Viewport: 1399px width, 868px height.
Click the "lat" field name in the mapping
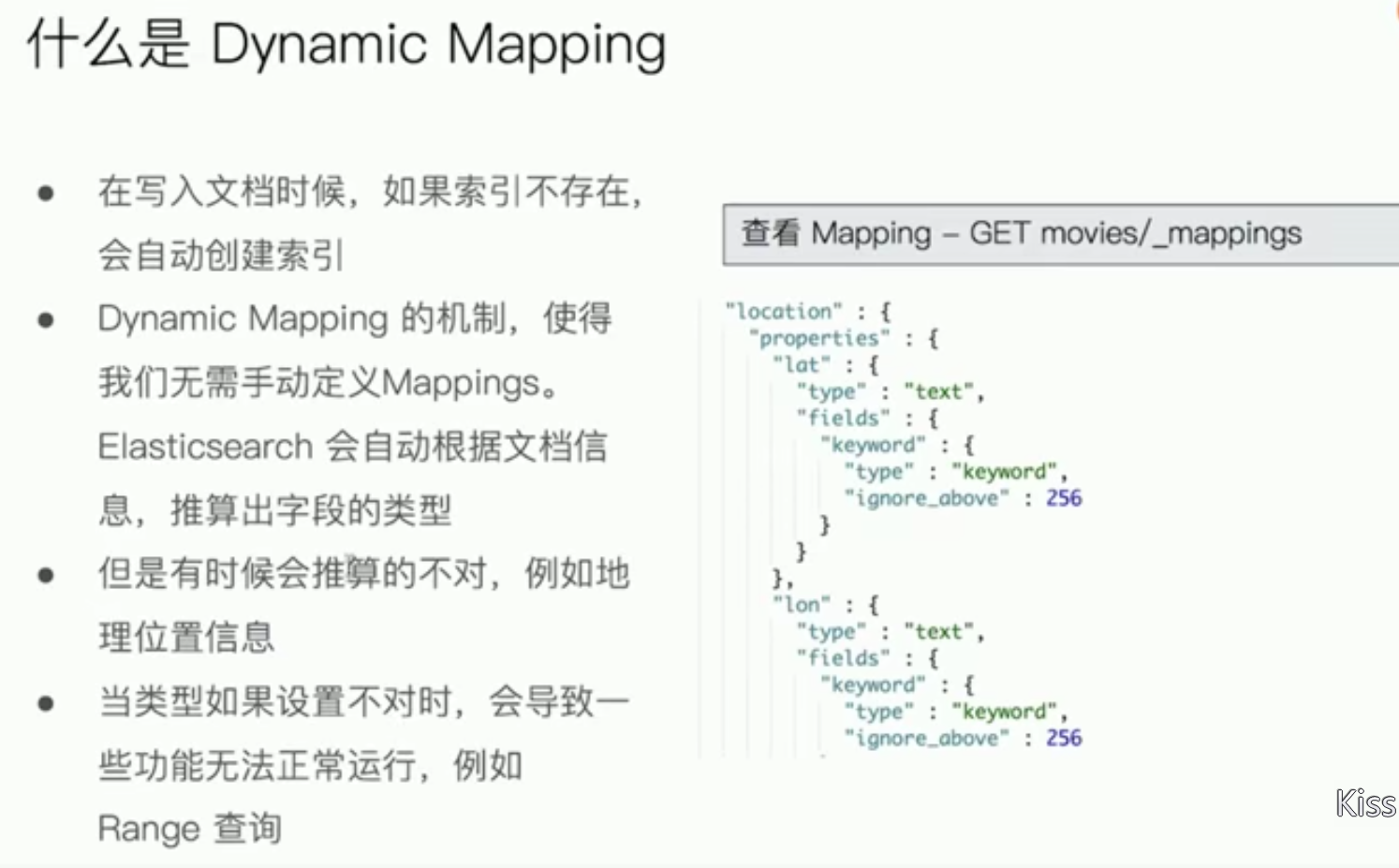[x=802, y=365]
